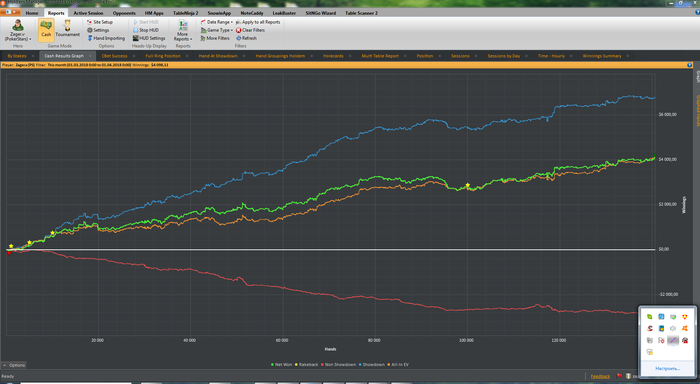
Task: Click the green Nvidia tray icon
Action: pos(650,317)
